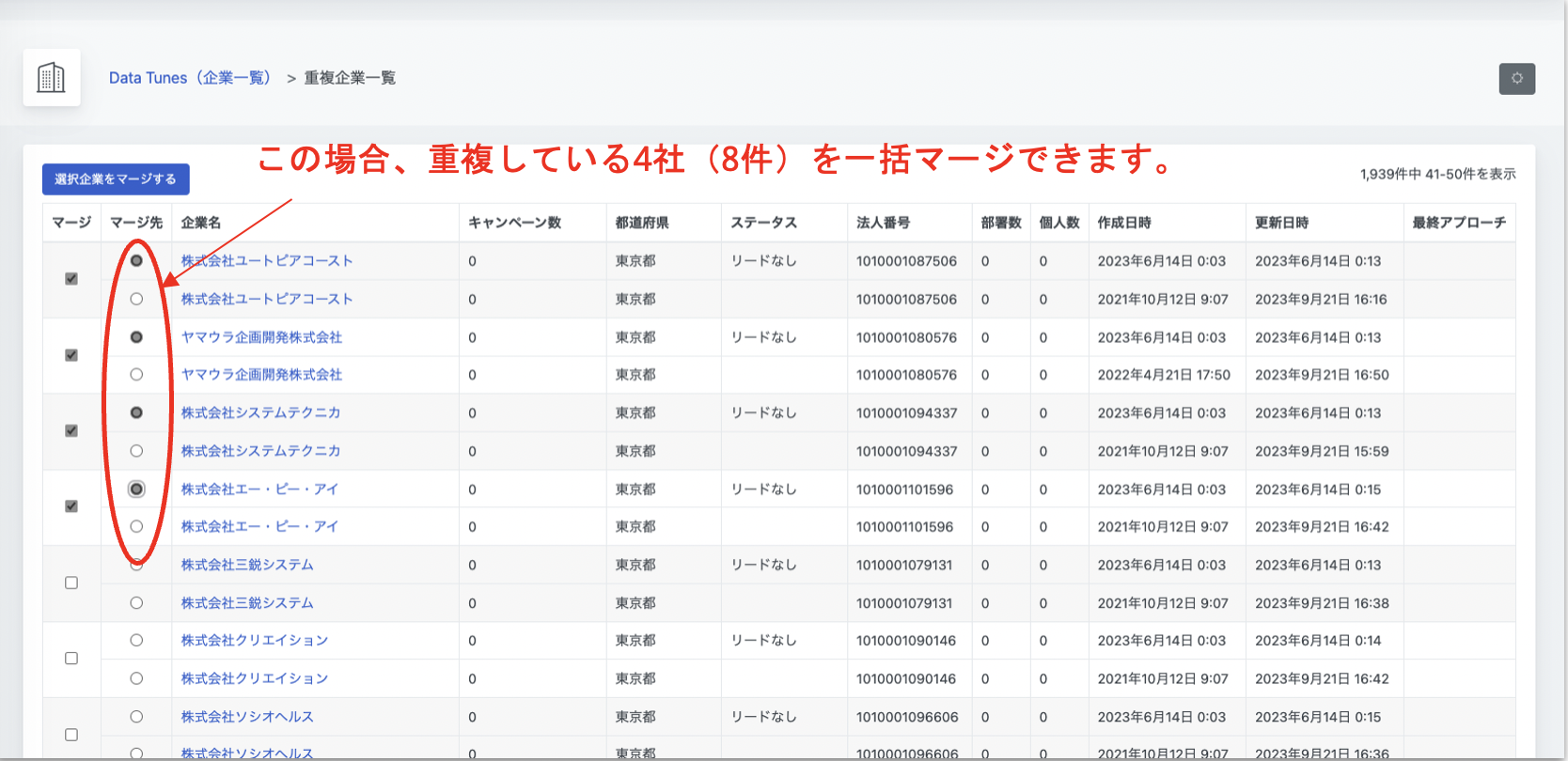
Task: Uncheck merge checkbox for 株式会社エー・ピー・アイ
Action: [71, 506]
